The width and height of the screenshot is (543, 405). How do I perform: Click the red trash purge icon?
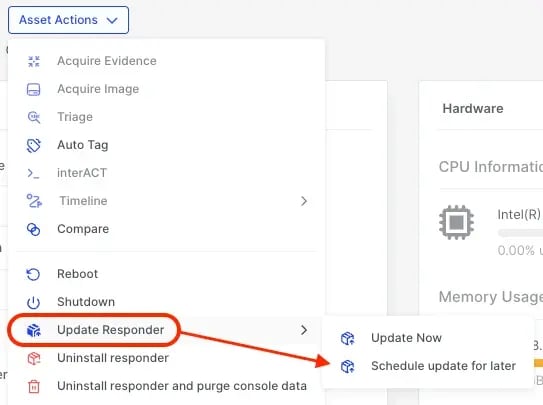tap(34, 386)
